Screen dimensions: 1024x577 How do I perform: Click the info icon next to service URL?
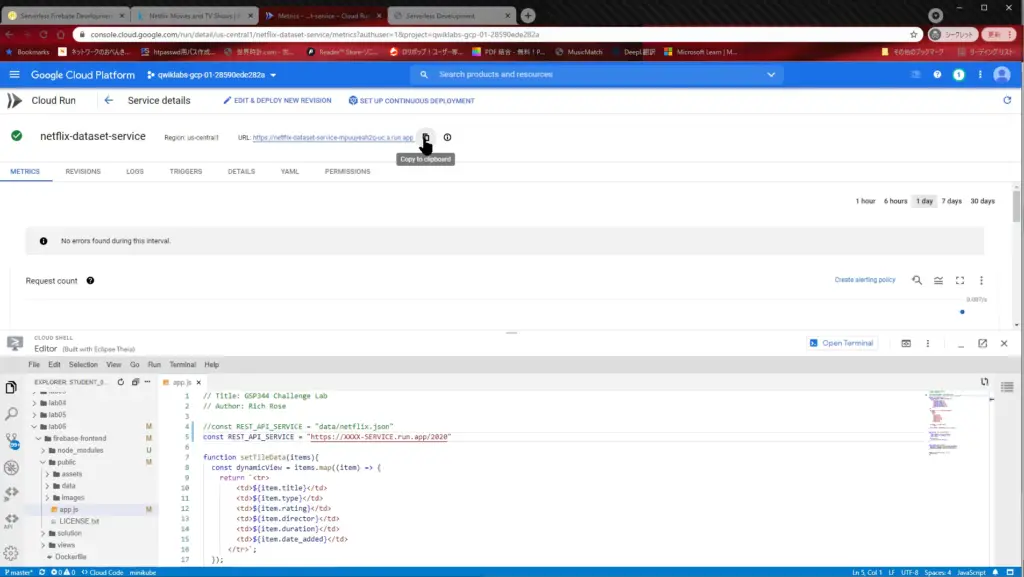pyautogui.click(x=447, y=137)
